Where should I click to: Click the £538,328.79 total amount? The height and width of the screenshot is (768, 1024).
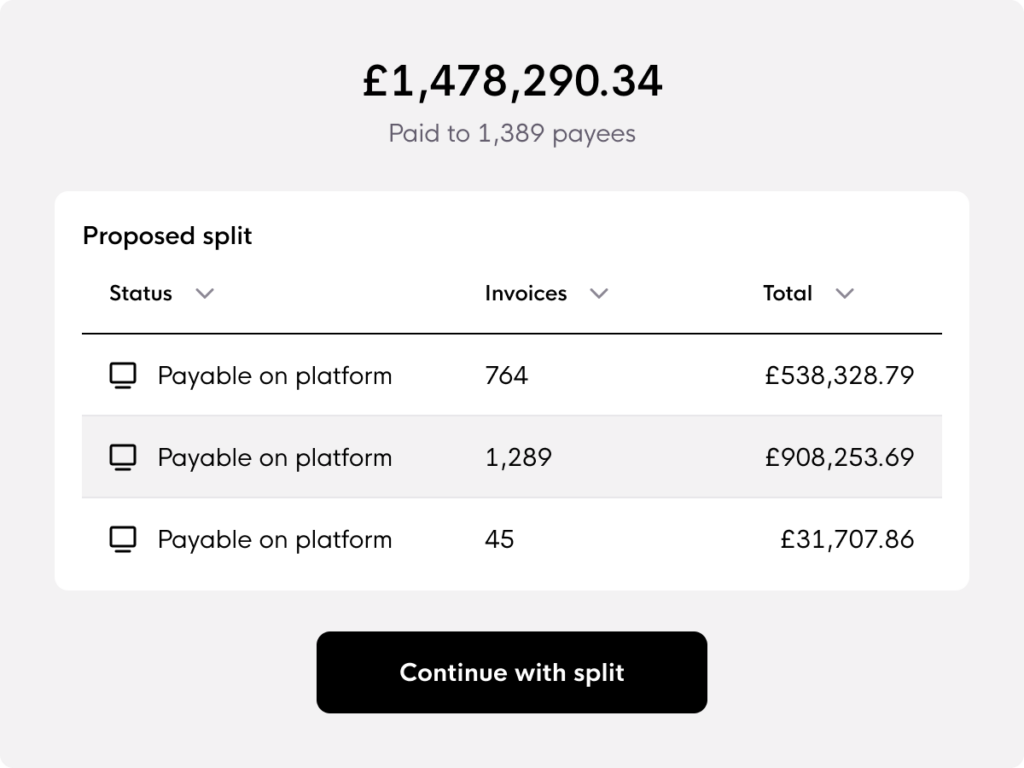click(839, 376)
